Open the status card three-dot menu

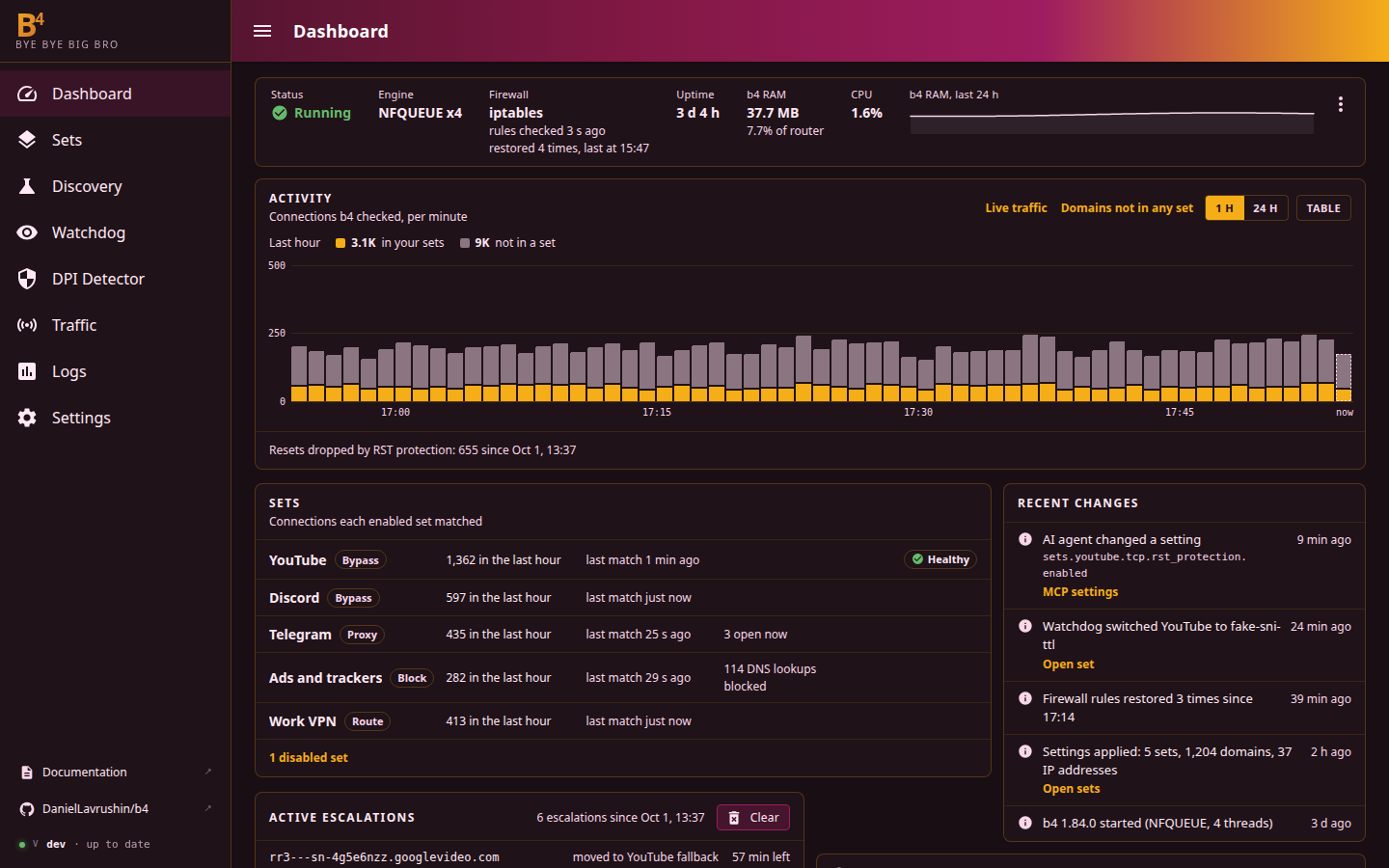coord(1340,104)
